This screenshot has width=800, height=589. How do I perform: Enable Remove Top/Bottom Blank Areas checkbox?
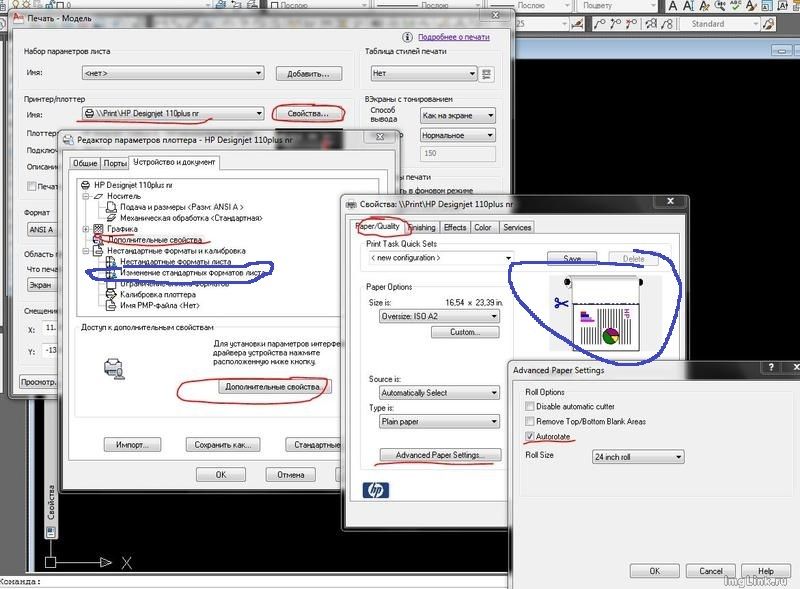point(530,421)
